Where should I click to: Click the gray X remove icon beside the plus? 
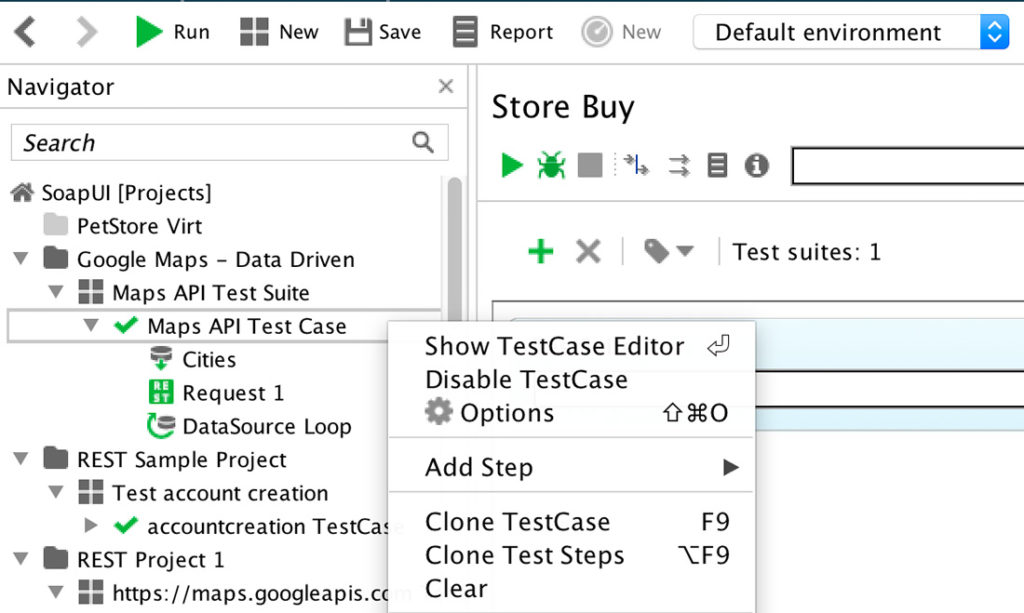588,251
